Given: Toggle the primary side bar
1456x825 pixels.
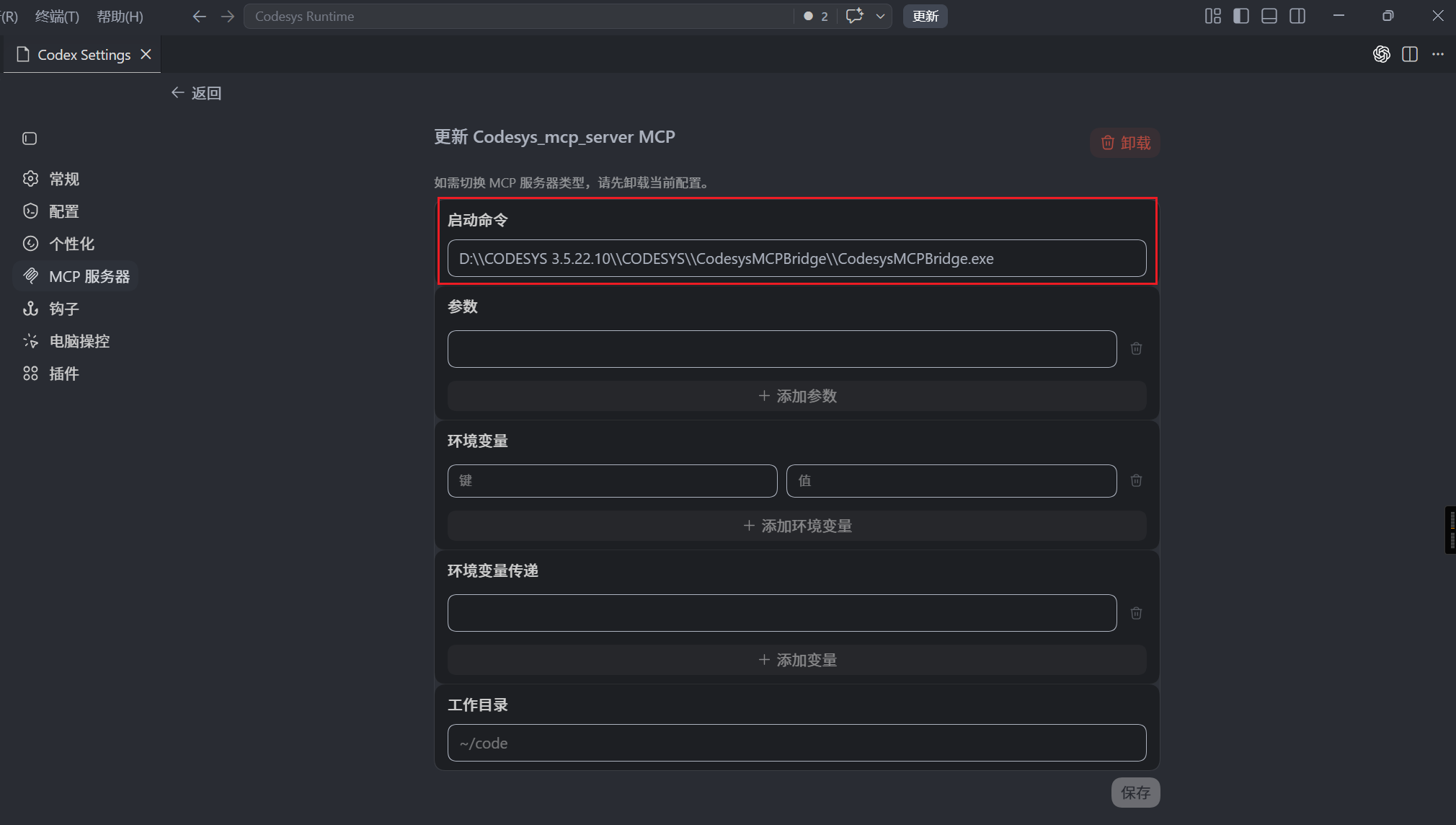Looking at the screenshot, I should (1241, 16).
